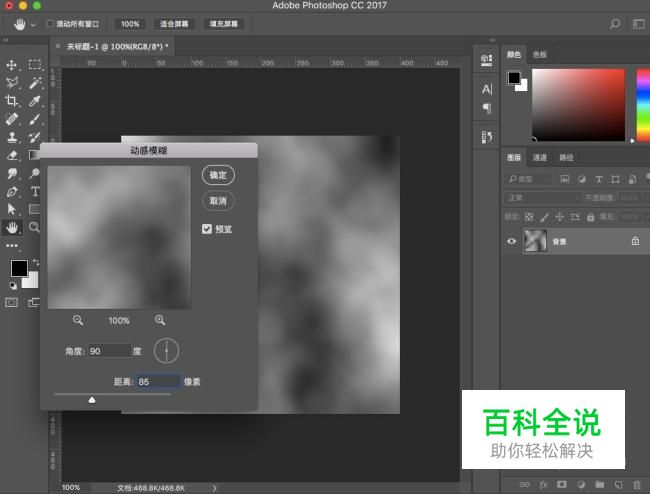Select the Smudge tool
Screen dimensions: 650x494
[12, 174]
